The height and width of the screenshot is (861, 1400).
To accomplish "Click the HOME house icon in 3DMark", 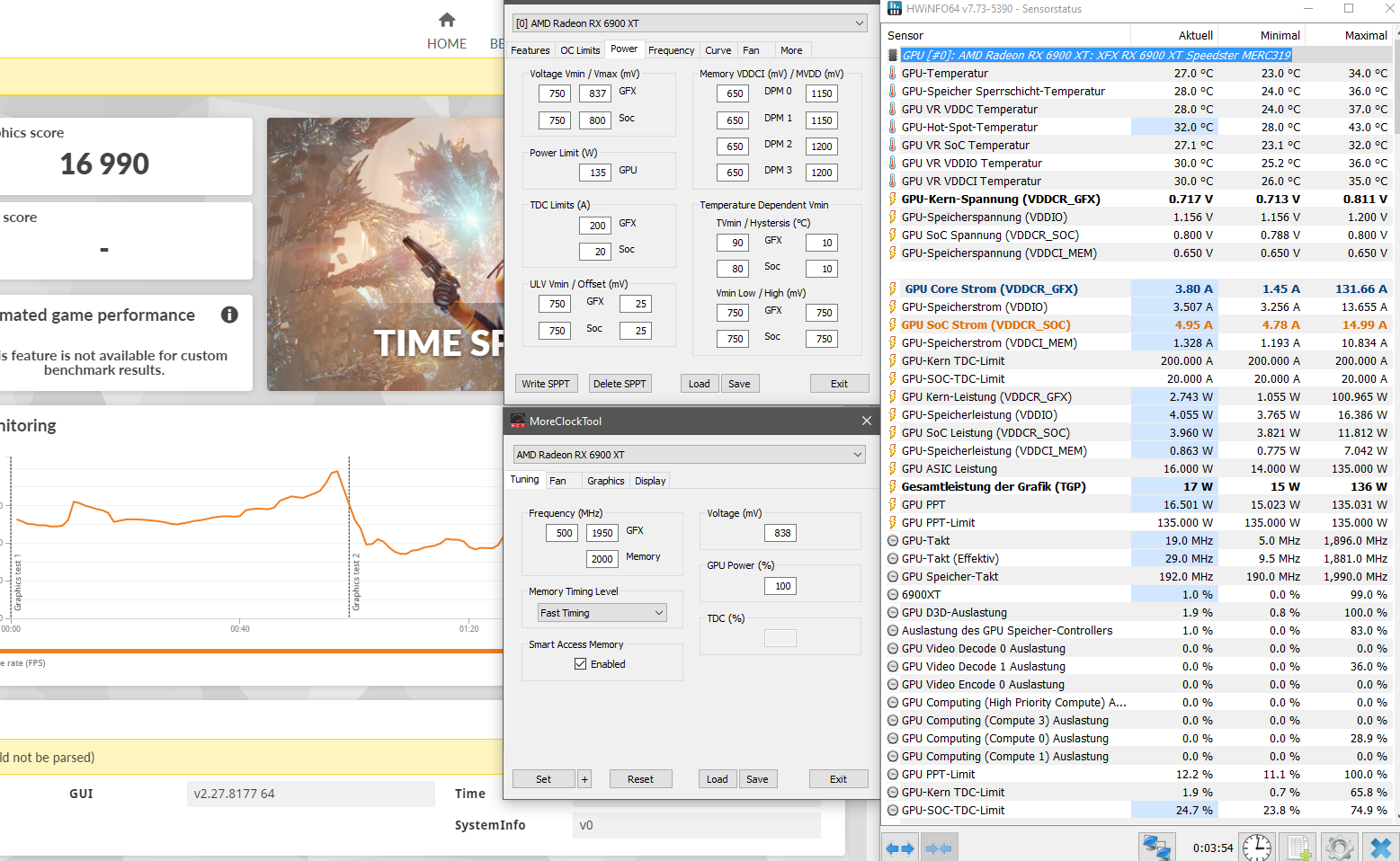I will pos(447,20).
